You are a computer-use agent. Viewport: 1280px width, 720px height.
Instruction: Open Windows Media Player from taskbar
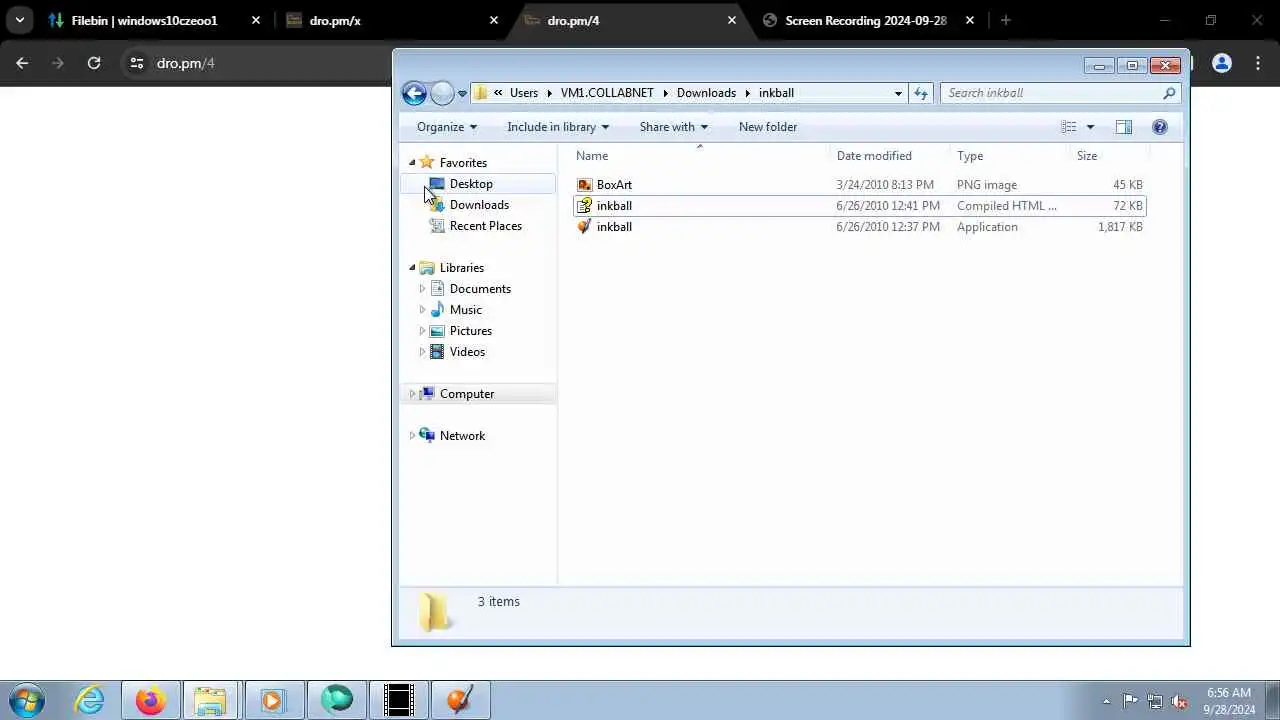[273, 700]
